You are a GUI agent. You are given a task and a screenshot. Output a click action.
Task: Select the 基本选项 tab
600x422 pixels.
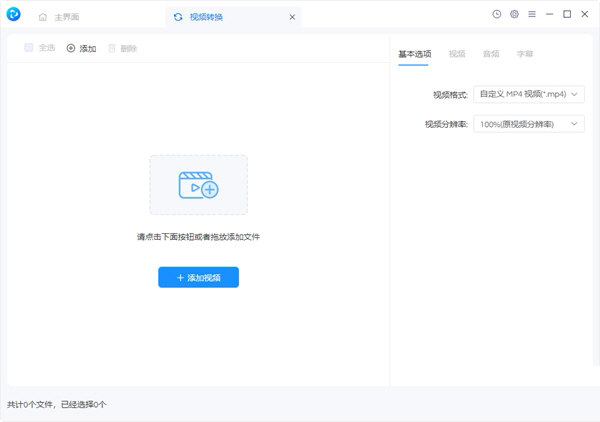[x=413, y=53]
